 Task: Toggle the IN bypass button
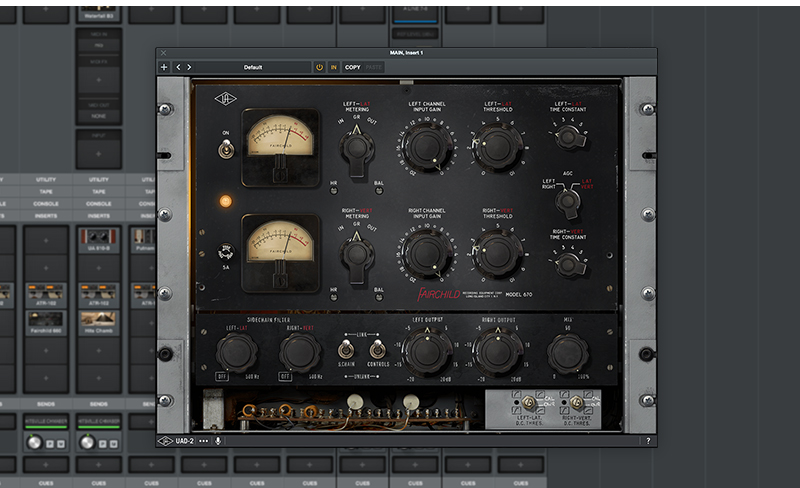coord(334,67)
